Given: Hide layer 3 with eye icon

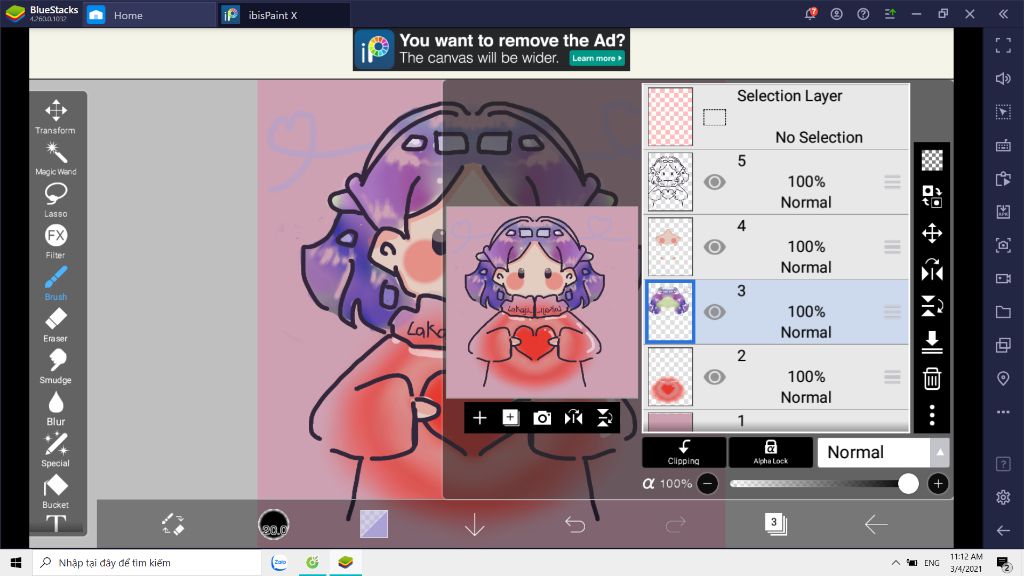Looking at the screenshot, I should (x=714, y=312).
